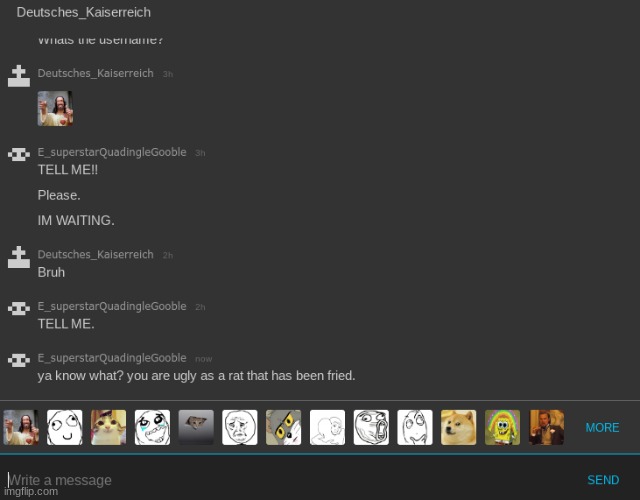
Task: Pick the derp rage face sticker
Action: pyautogui.click(x=64, y=427)
